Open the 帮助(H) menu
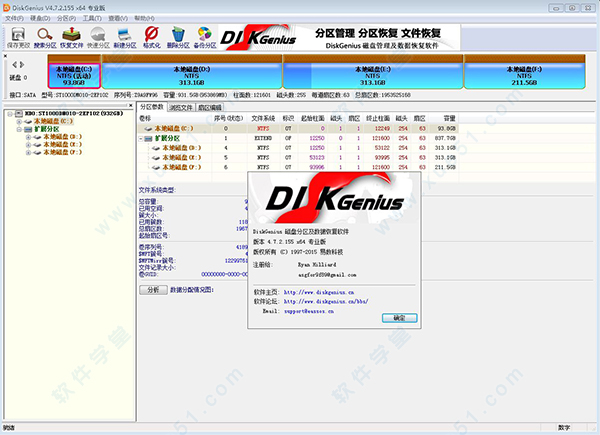The width and height of the screenshot is (600, 435). click(144, 18)
